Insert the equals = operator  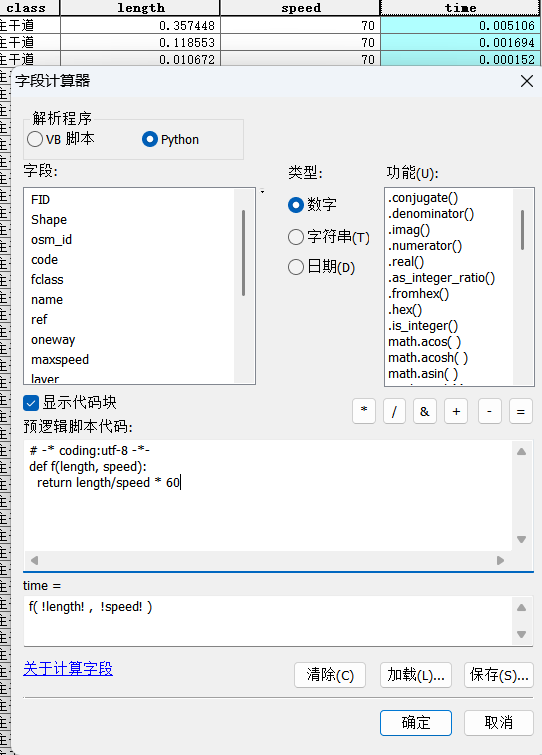520,411
